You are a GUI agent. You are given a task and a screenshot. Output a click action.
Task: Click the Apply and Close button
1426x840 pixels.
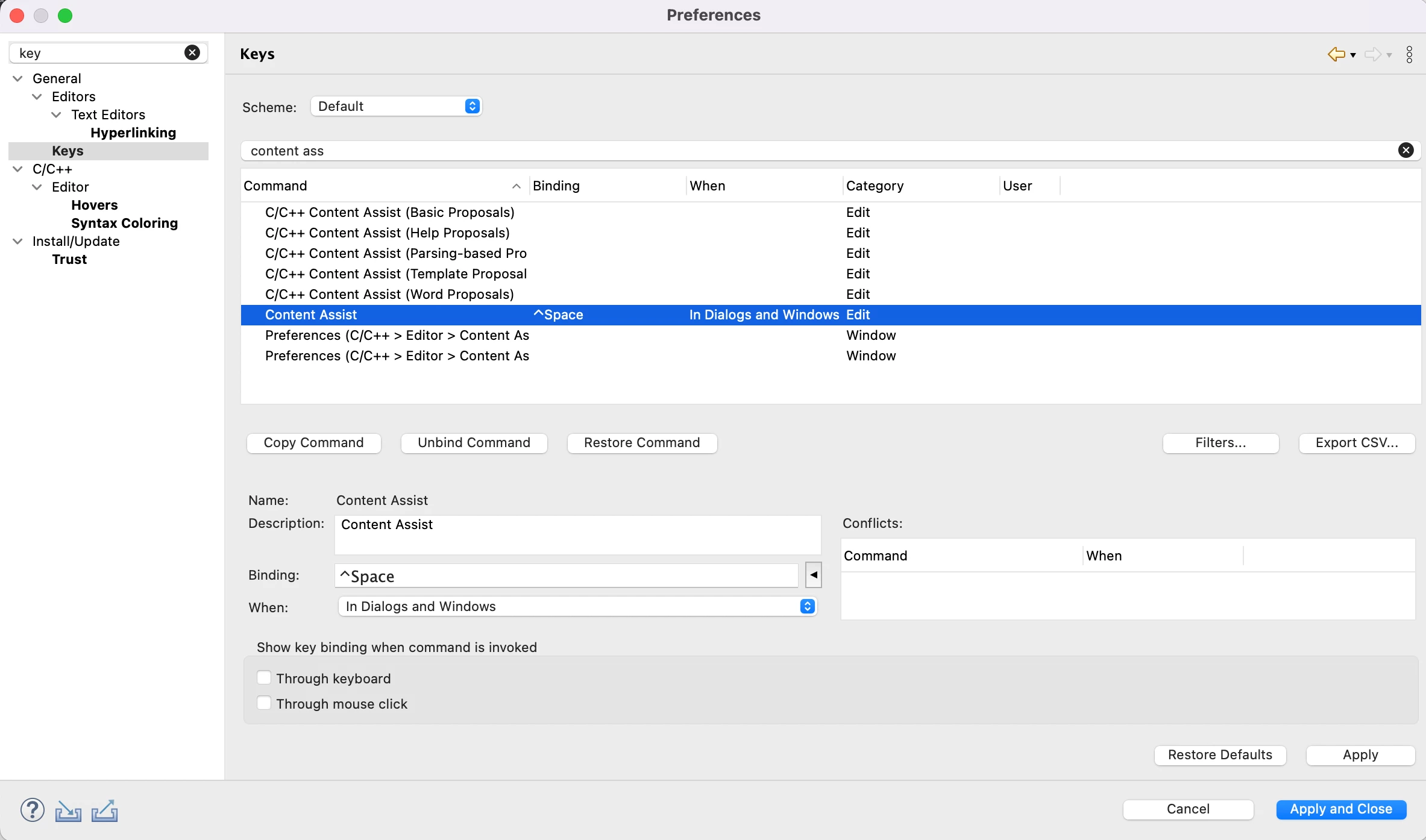[1341, 809]
